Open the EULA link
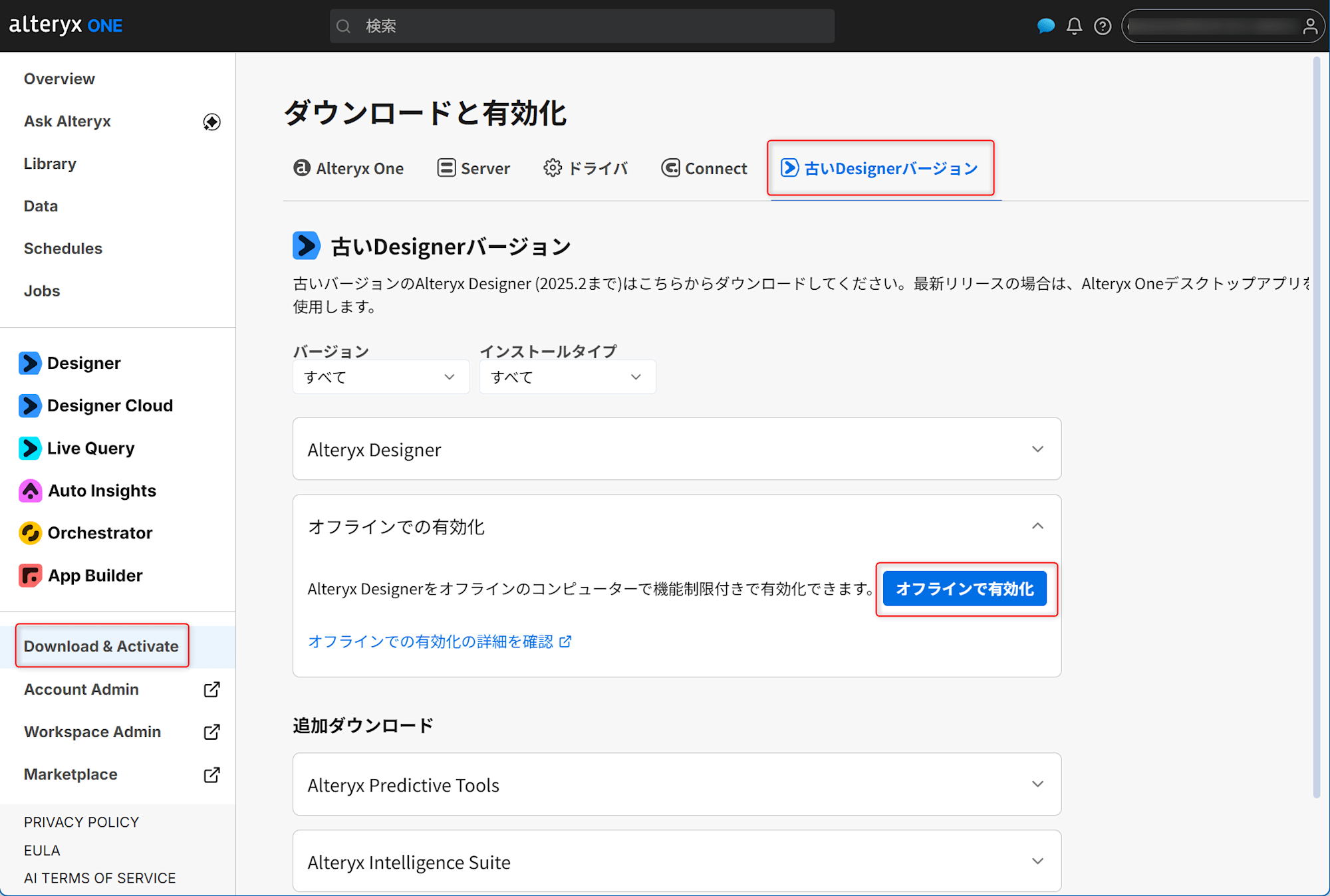 tap(42, 850)
